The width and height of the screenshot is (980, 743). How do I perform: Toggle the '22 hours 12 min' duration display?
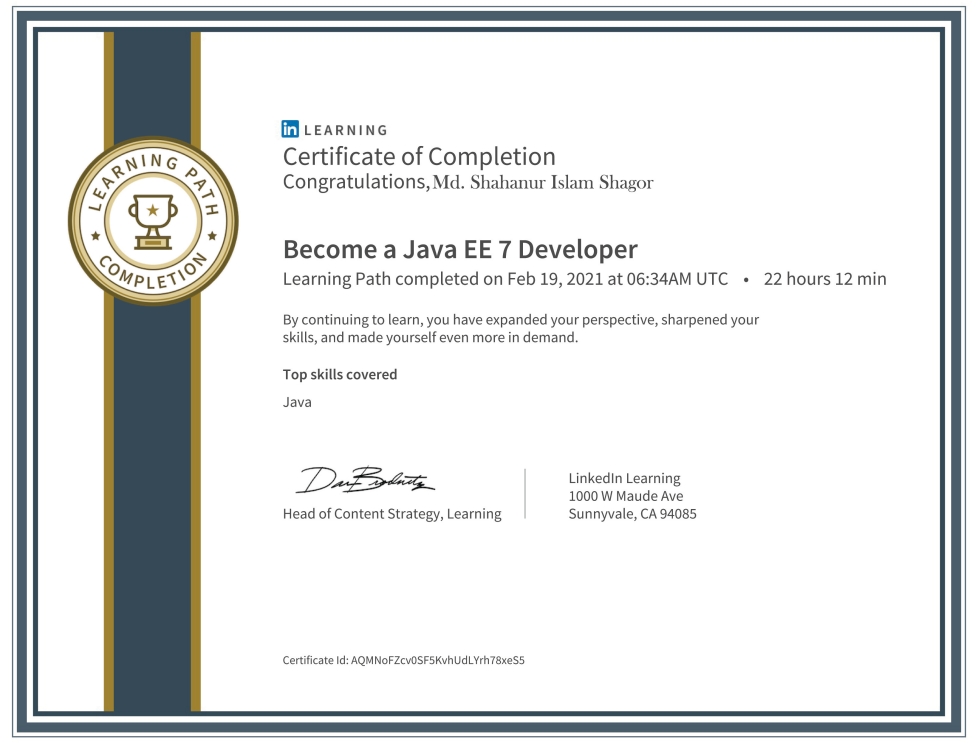coord(825,280)
